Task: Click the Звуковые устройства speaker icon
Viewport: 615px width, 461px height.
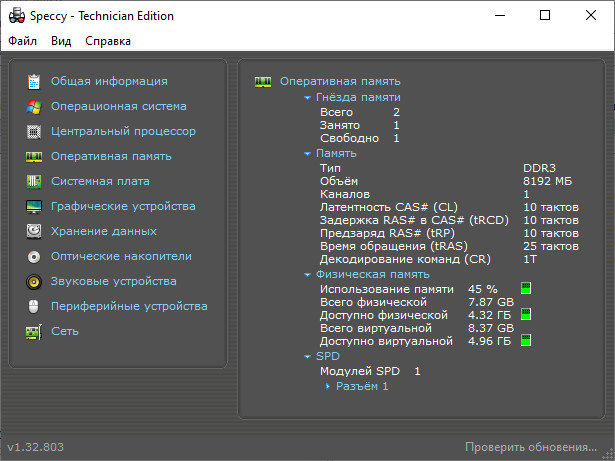Action: pyautogui.click(x=34, y=281)
